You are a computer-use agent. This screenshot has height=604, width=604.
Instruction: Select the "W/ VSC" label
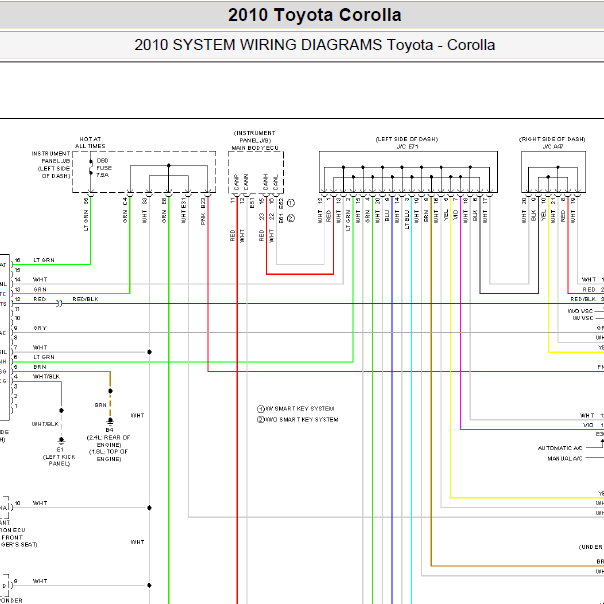tap(582, 318)
